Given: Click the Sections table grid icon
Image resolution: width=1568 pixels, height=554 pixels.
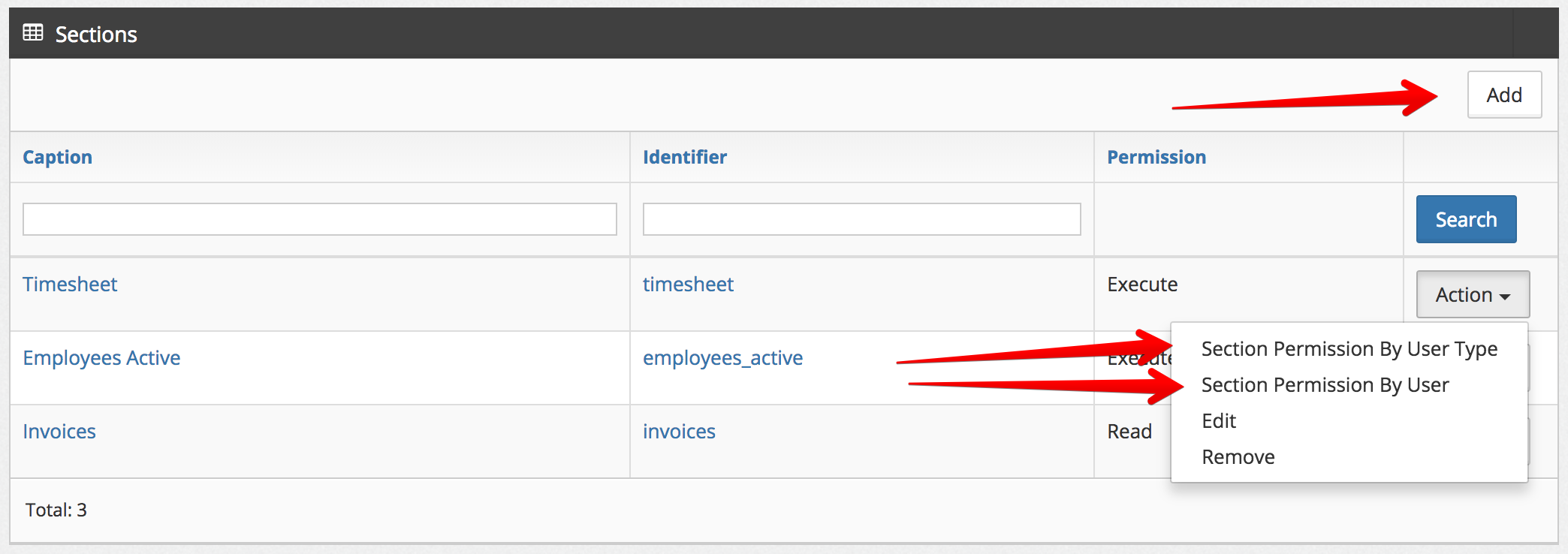Looking at the screenshot, I should tap(33, 33).
